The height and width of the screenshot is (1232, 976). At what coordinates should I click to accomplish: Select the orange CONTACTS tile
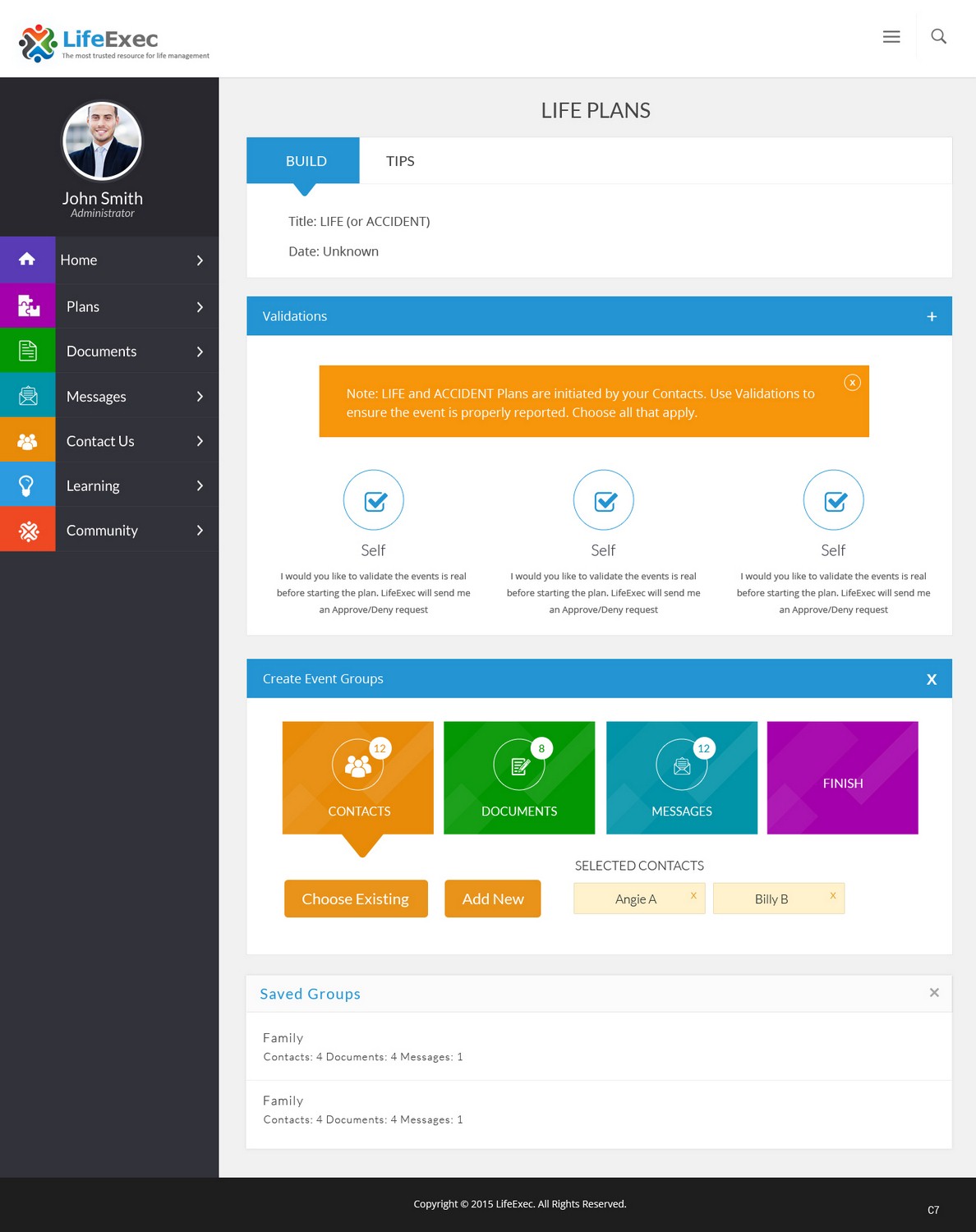click(358, 778)
